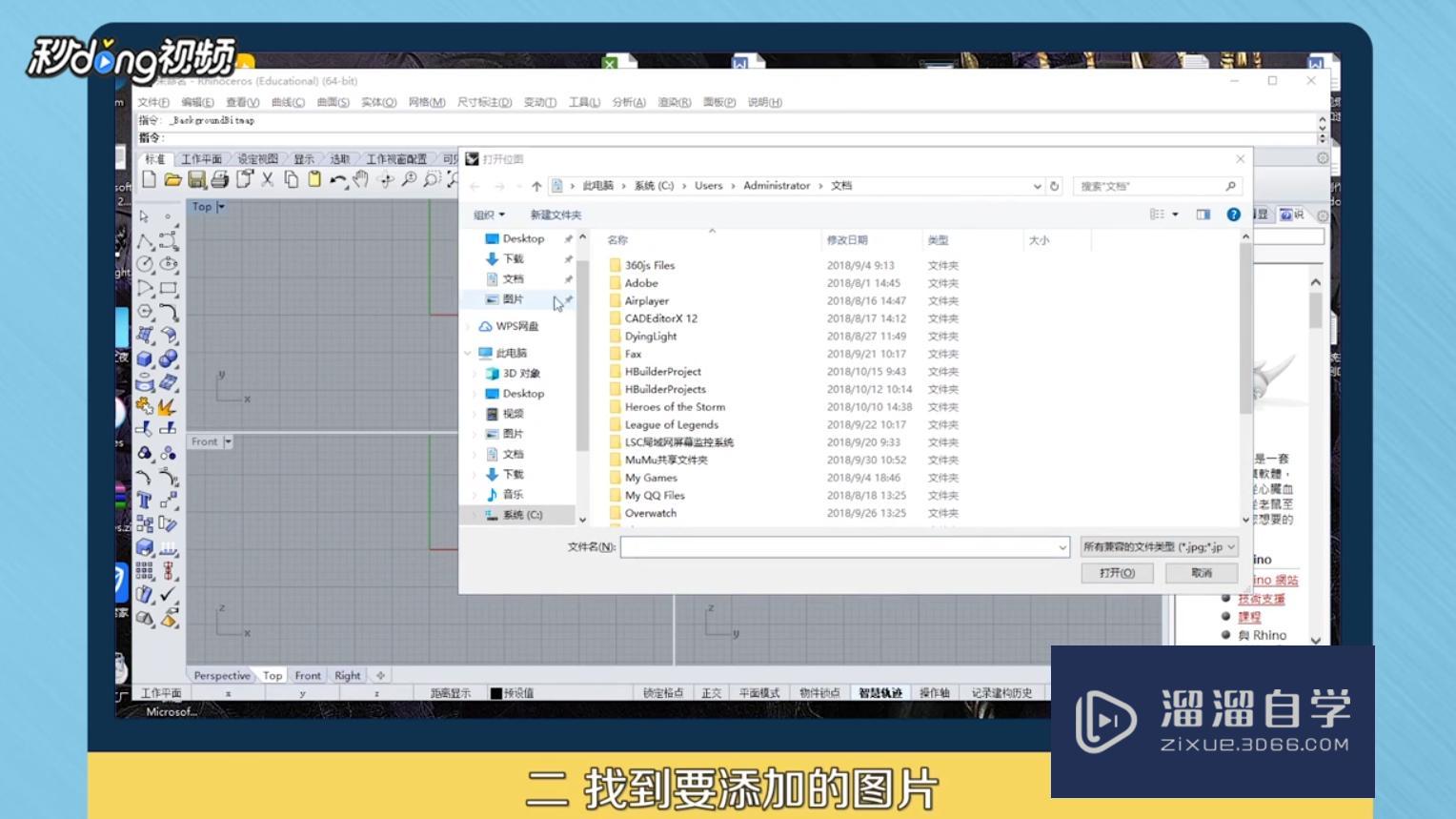Open the 文件(F) menu

153,102
